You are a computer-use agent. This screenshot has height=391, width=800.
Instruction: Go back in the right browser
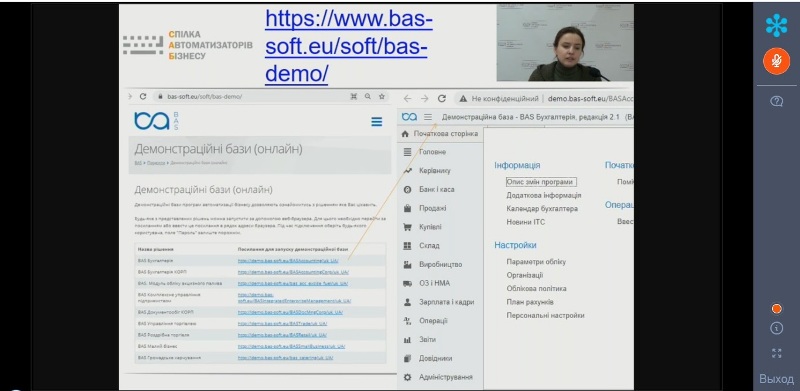407,99
